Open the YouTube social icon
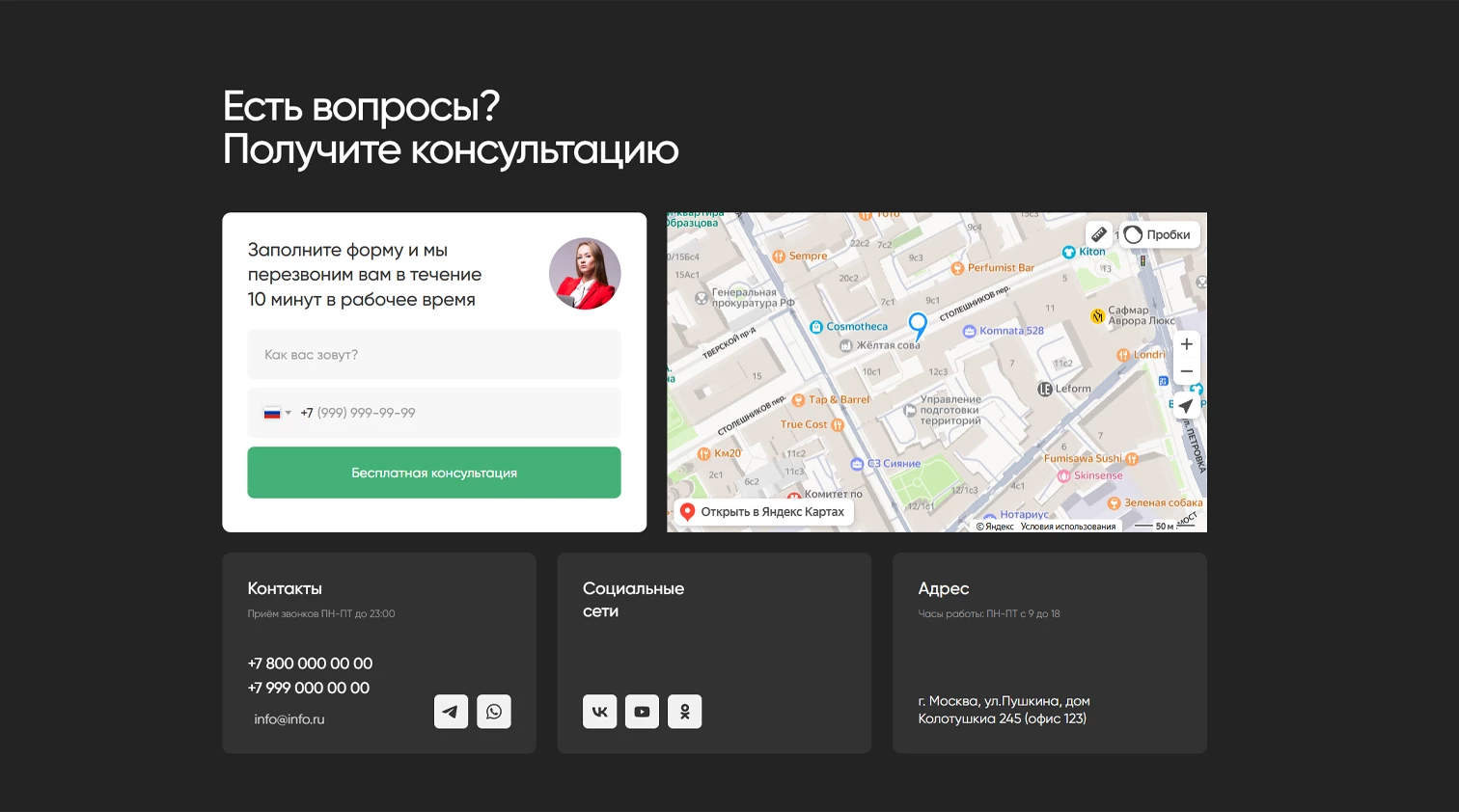The image size is (1459, 812). coord(642,712)
